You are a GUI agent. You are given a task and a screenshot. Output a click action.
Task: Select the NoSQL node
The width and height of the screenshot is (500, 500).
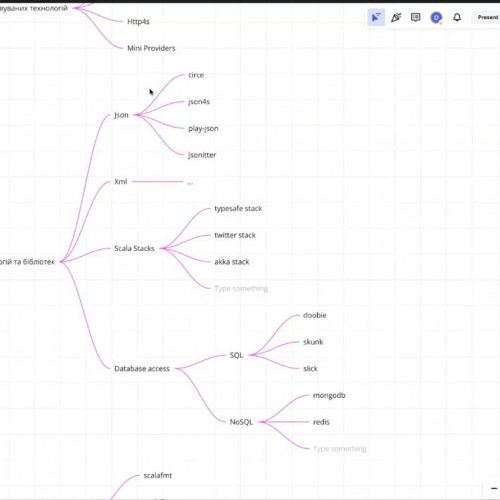click(241, 422)
